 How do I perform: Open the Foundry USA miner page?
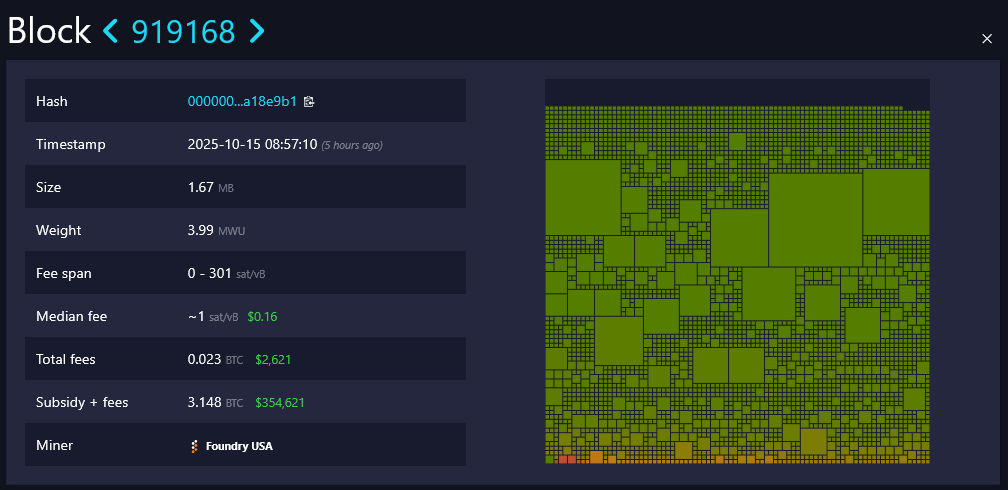coord(238,446)
